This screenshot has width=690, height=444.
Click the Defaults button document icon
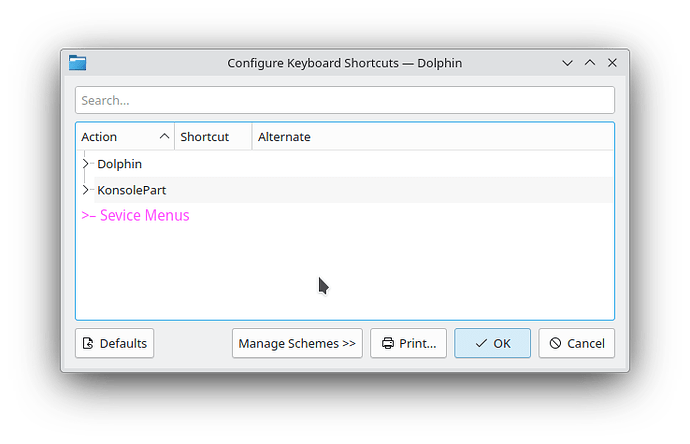click(89, 343)
